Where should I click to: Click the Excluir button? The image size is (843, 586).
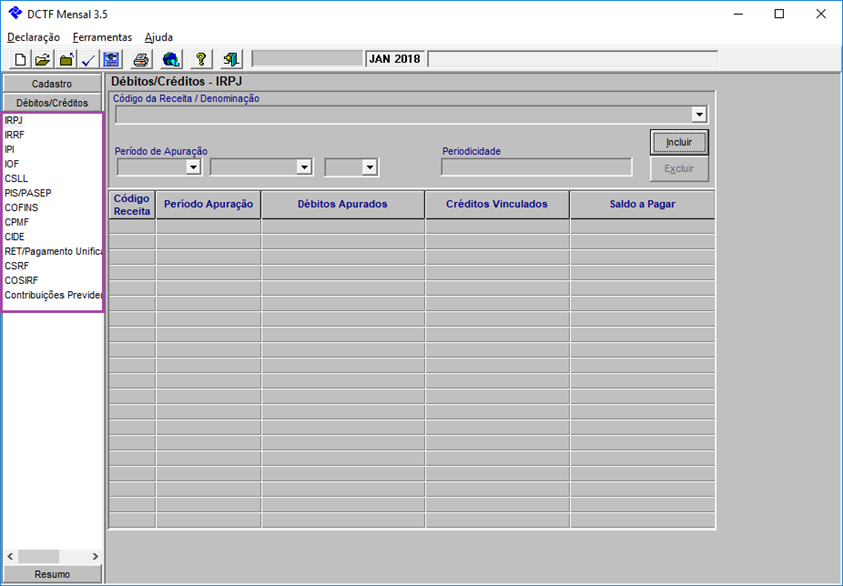tap(679, 169)
